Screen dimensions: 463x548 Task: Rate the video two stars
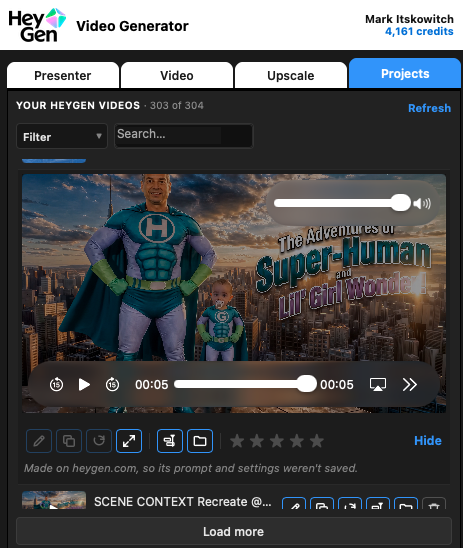(257, 441)
